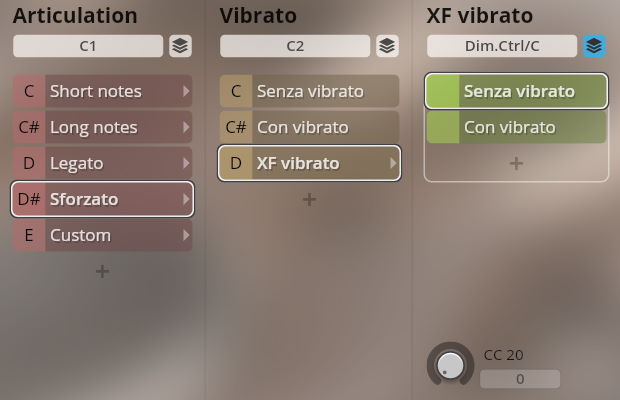Click the C2 key range field

(295, 46)
